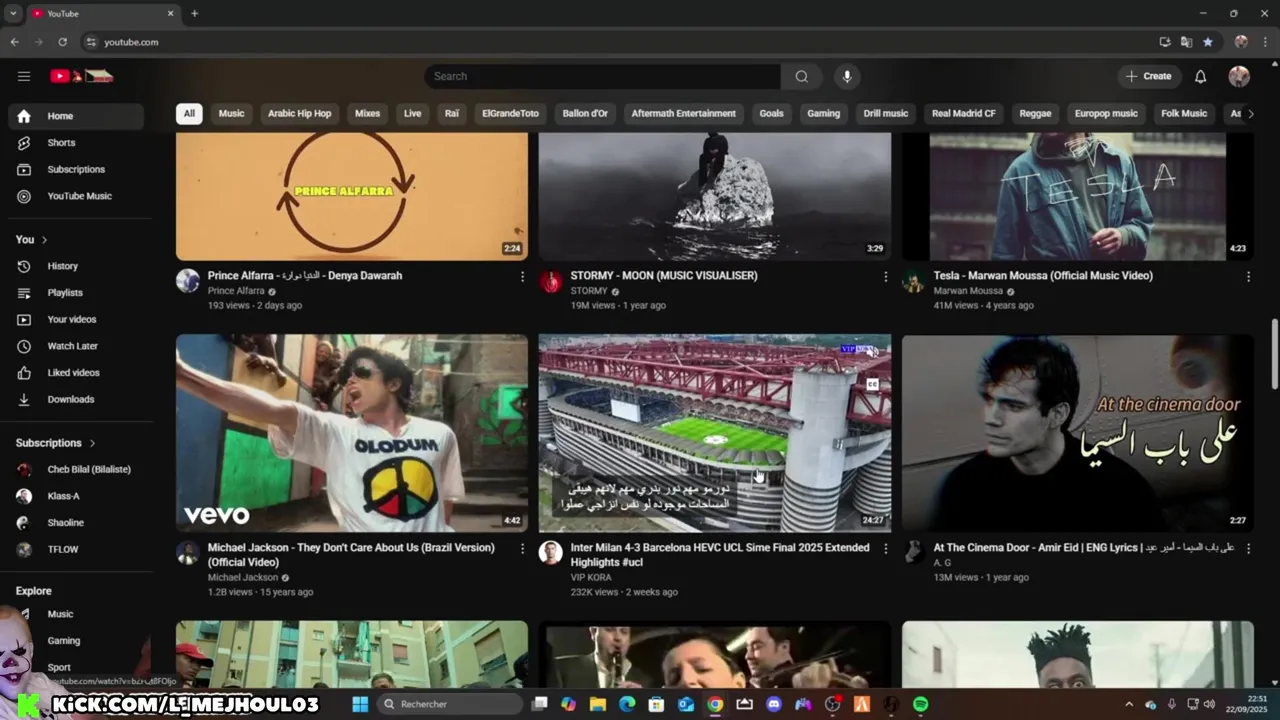Open the STORMY - MOON video title
The height and width of the screenshot is (720, 1280).
click(x=664, y=275)
